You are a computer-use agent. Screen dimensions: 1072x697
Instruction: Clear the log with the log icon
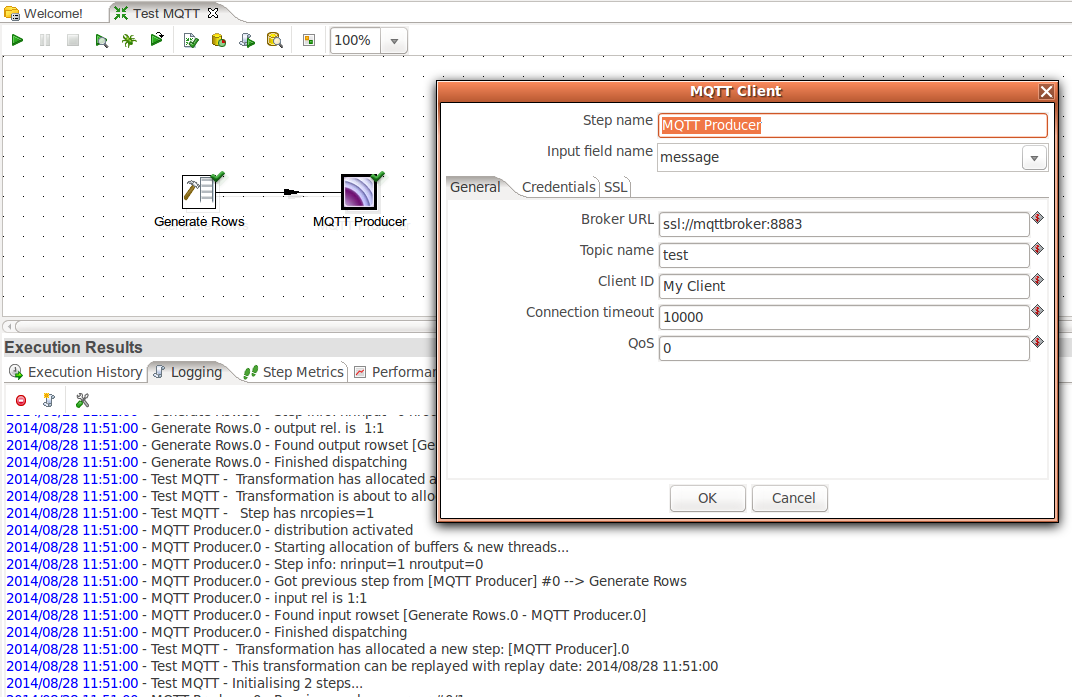pos(49,400)
